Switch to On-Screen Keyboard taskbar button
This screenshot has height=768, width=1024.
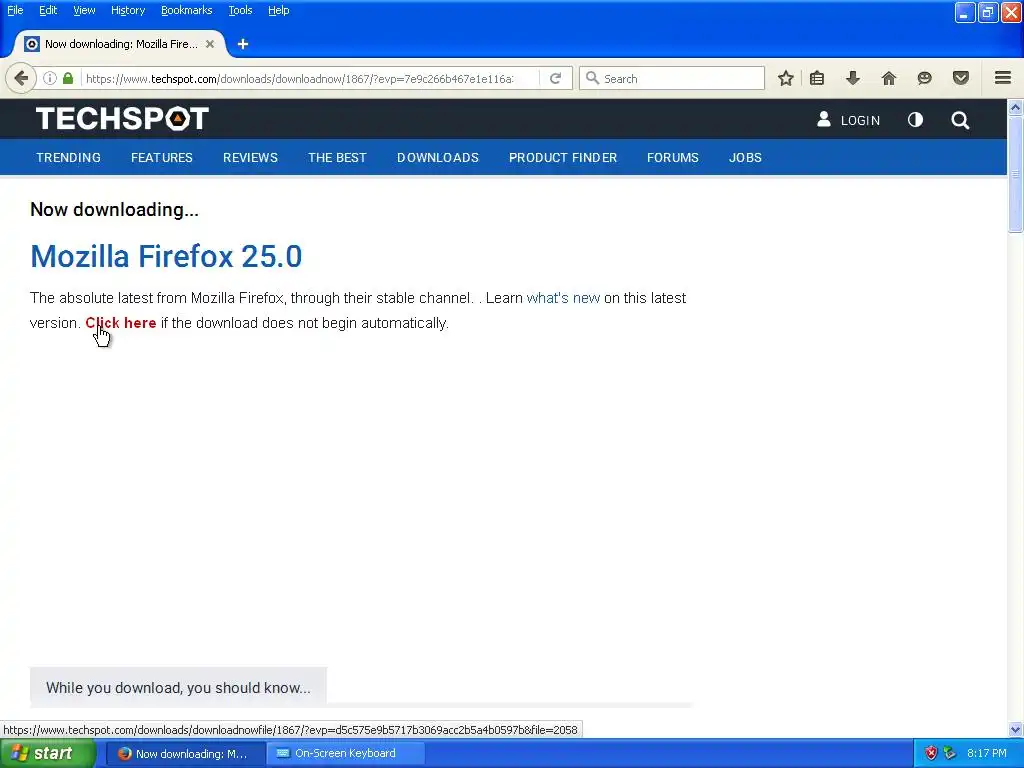345,754
